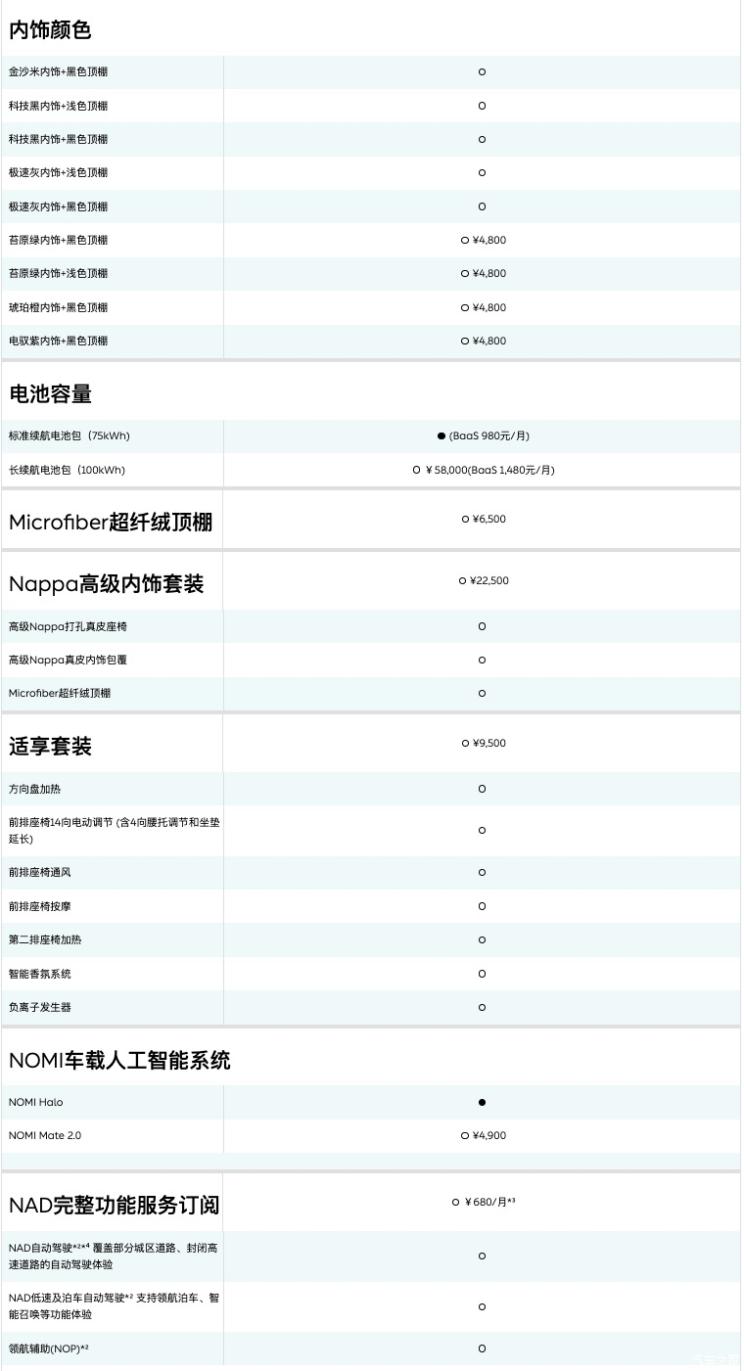
Task: Click the ¥6,500 Microfiber超纤绒顶棚 price option
Action: pyautogui.click(x=483, y=519)
